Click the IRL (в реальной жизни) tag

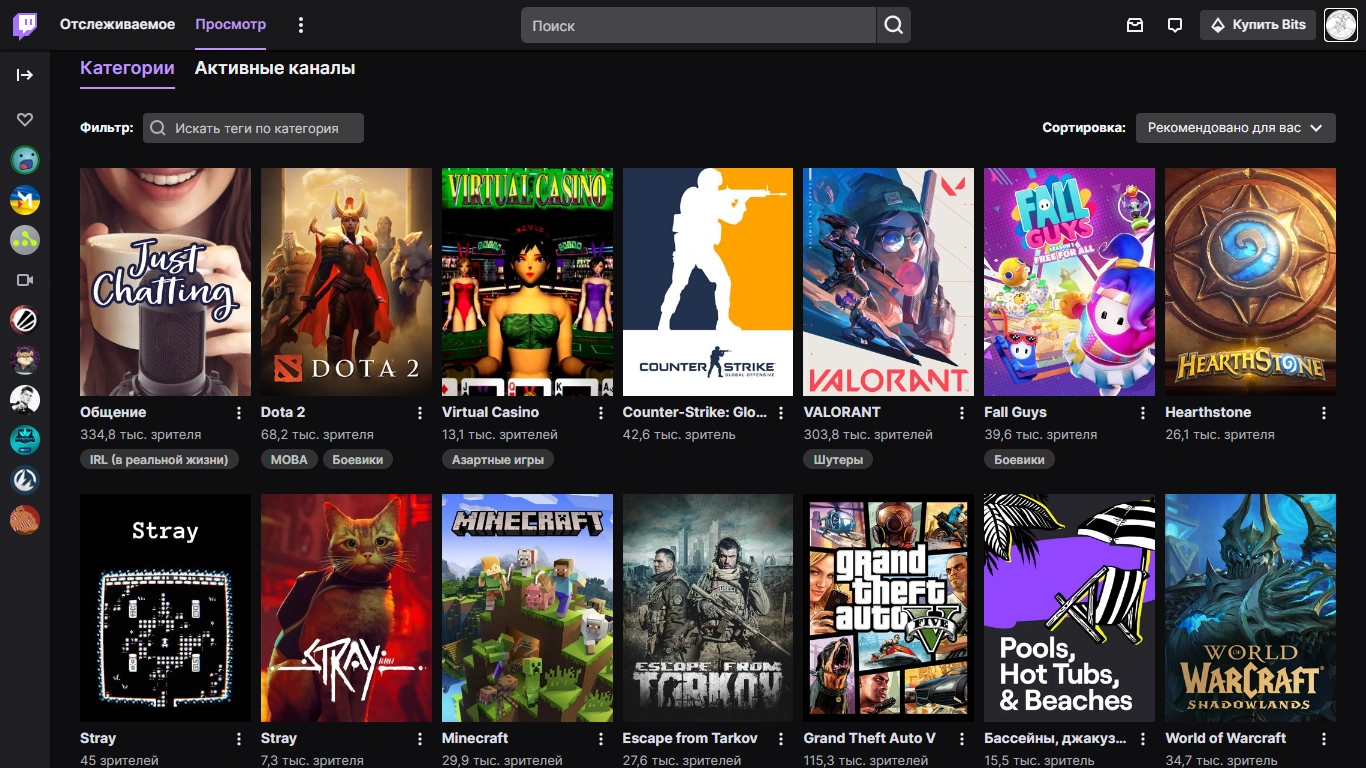click(159, 460)
